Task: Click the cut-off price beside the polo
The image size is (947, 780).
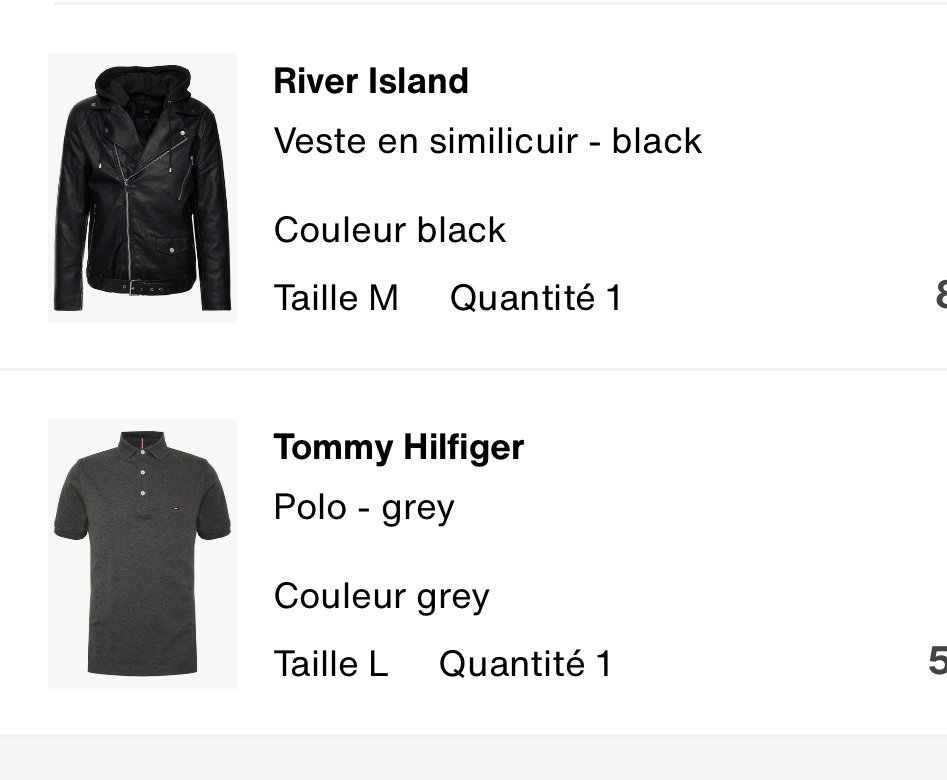Action: click(937, 661)
